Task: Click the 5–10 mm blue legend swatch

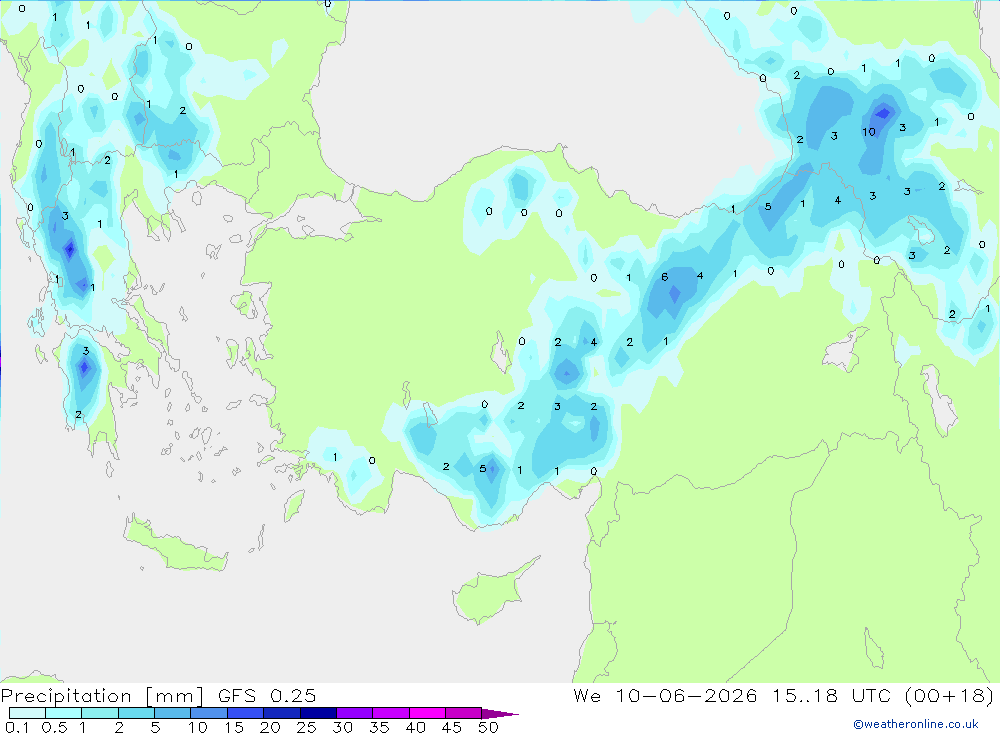Action: [172, 713]
